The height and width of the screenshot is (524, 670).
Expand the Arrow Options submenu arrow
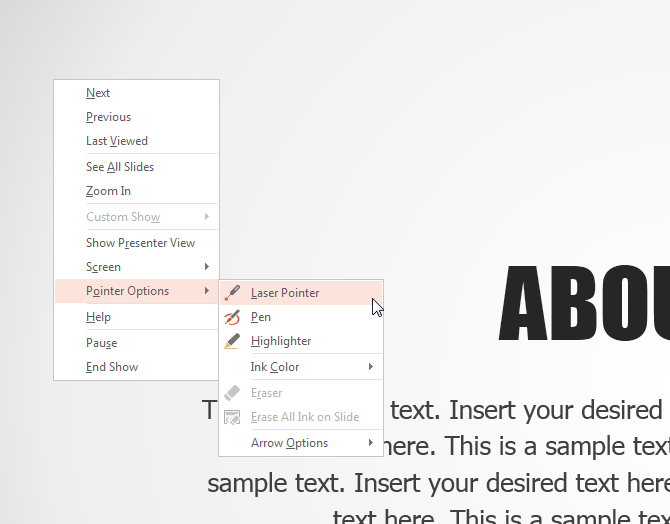point(371,443)
